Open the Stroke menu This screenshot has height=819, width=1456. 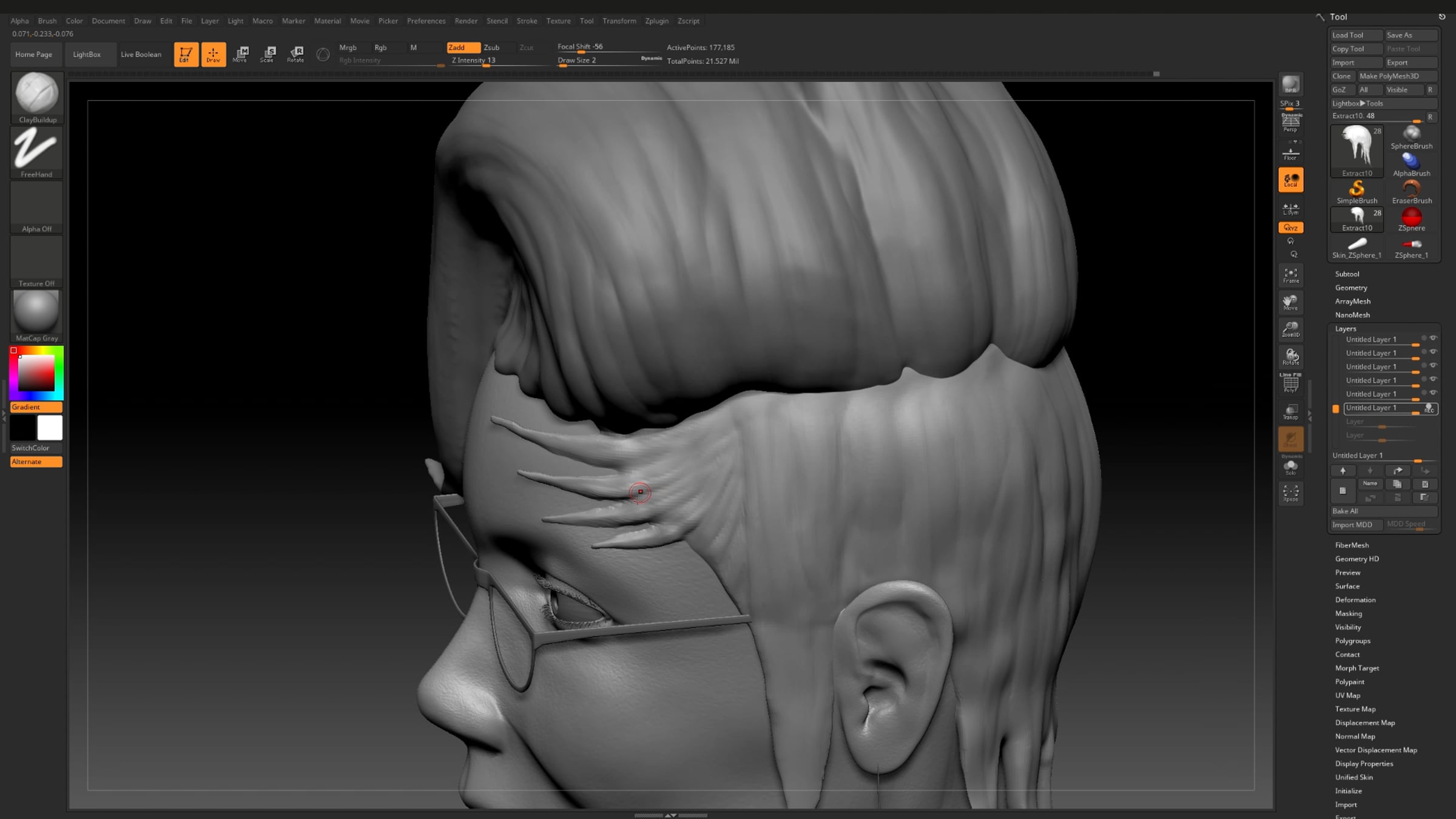526,21
